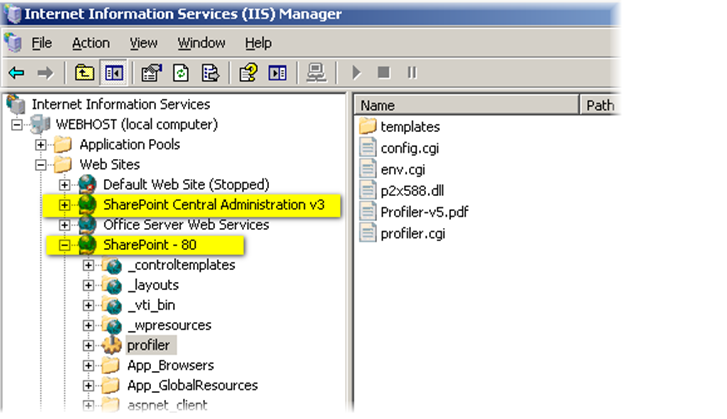727x419 pixels.
Task: Pause the item with the pause button
Action: 412,73
